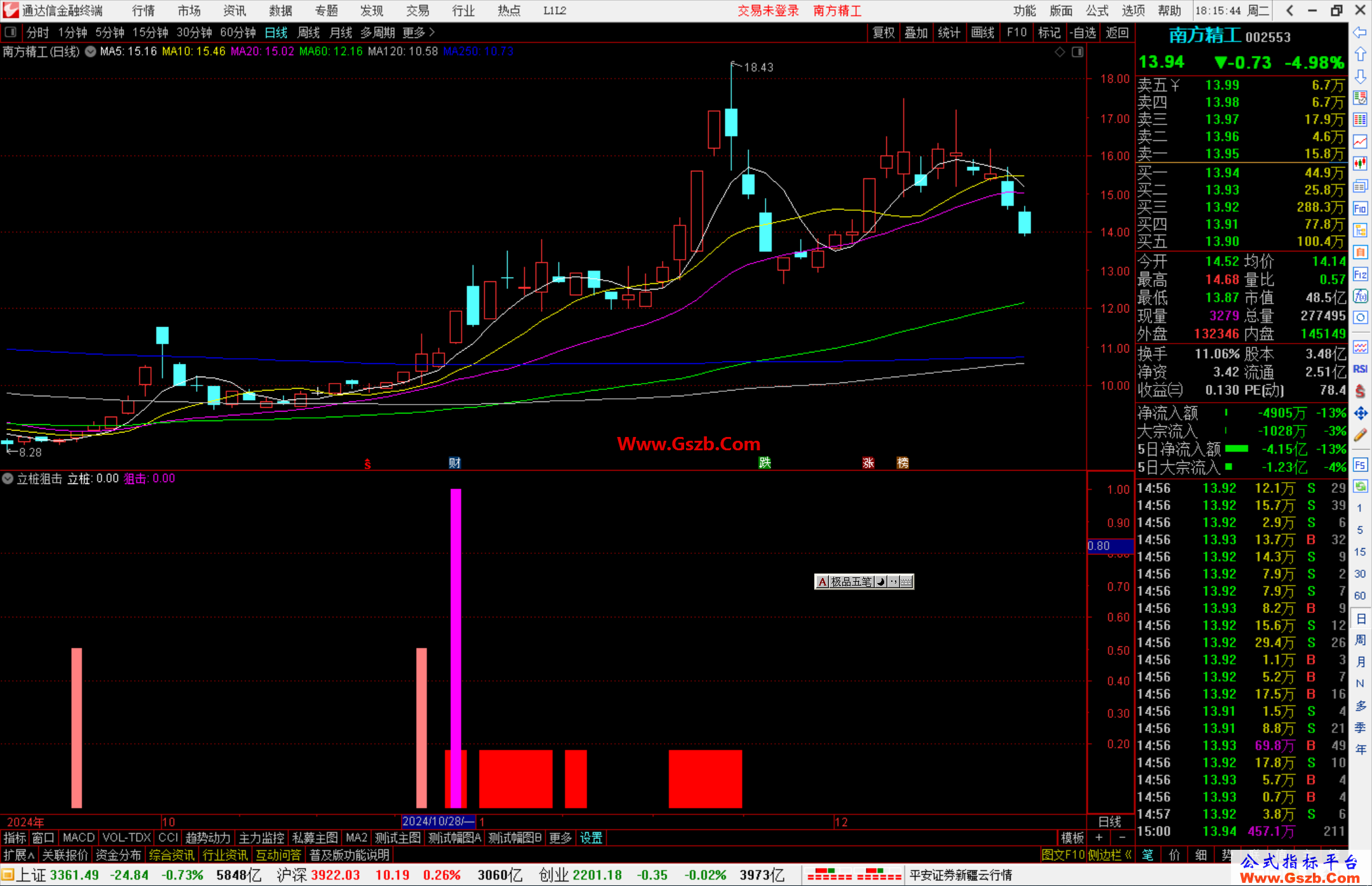
Task: Expand the 更多 indicator list at bottom
Action: (x=560, y=838)
